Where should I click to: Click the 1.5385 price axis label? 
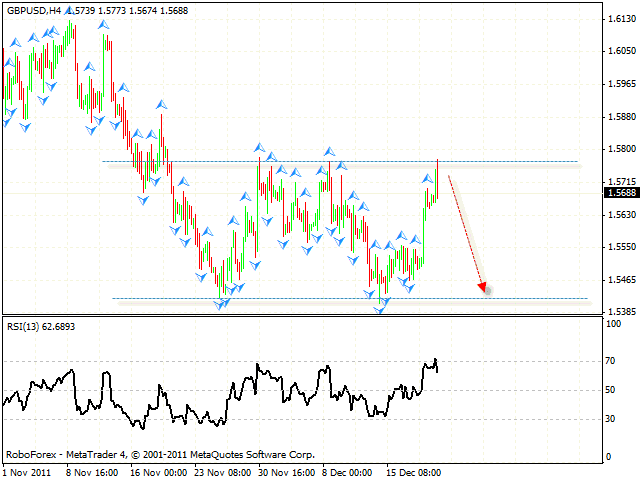point(621,312)
